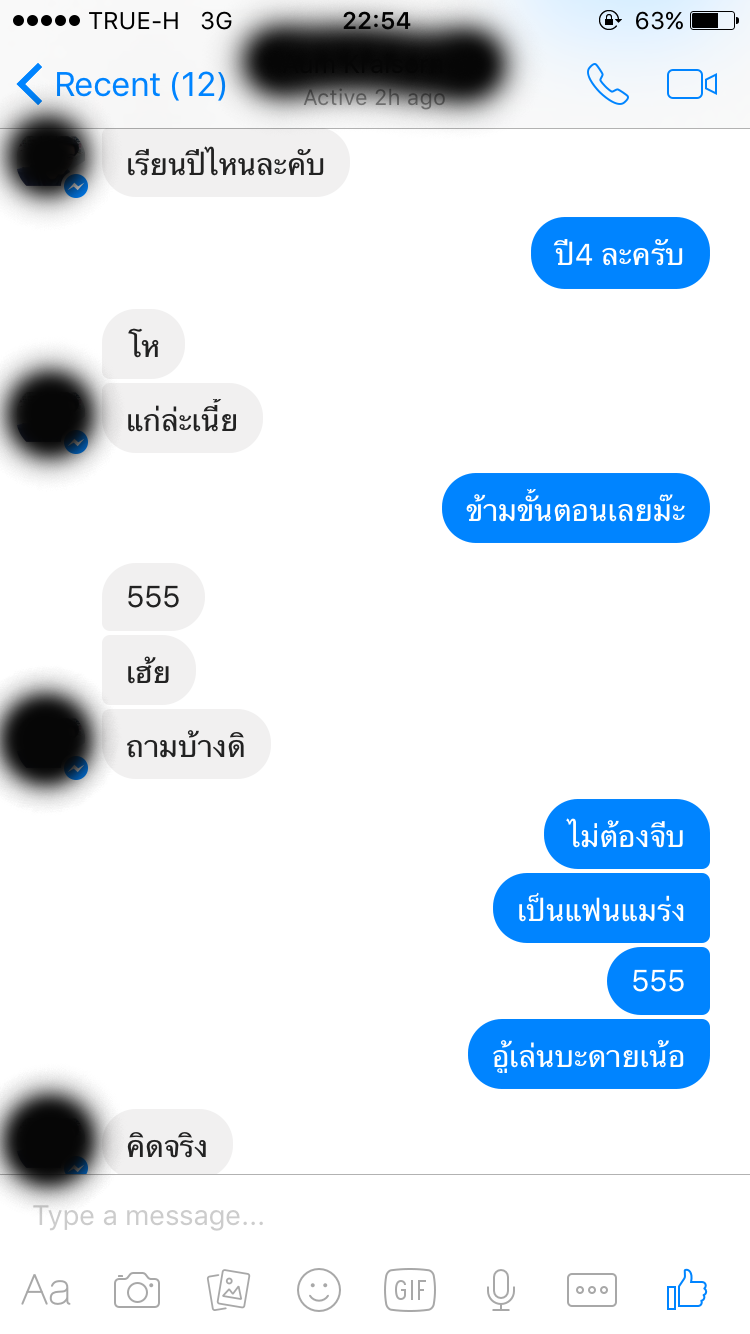
Task: Tap the blue bubble "ปี4 ละครับ"
Action: pos(619,253)
